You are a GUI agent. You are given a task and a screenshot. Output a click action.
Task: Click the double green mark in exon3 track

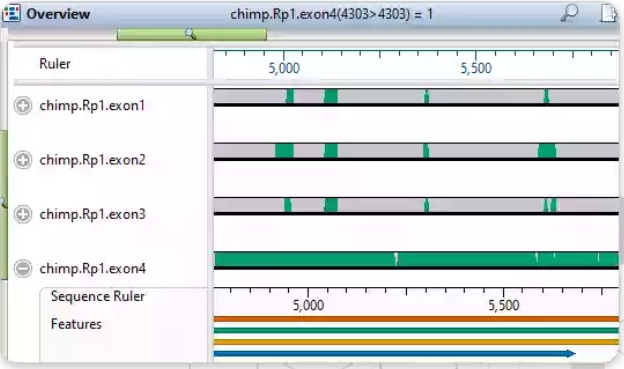pyautogui.click(x=550, y=205)
